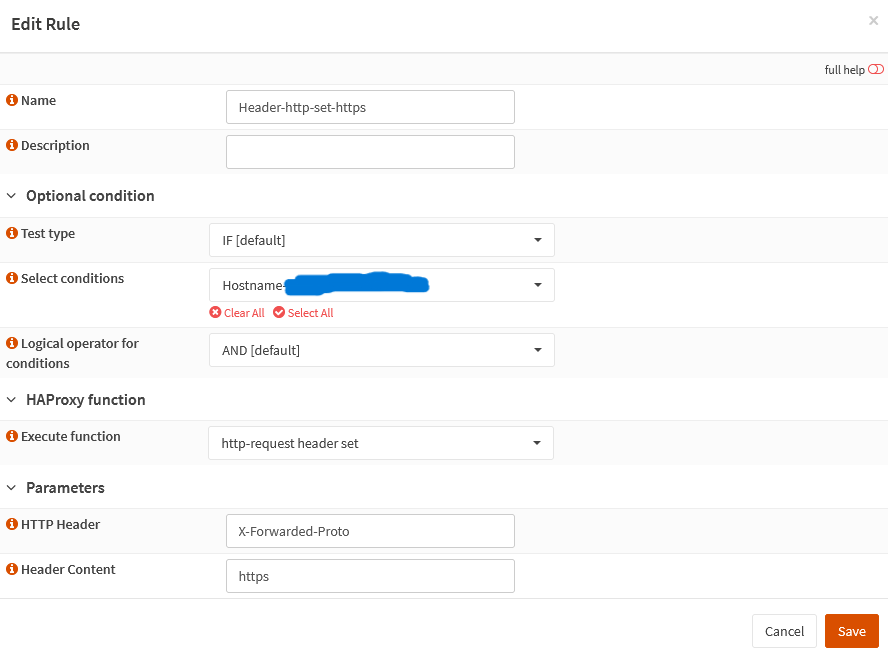Click into the Description text field
This screenshot has width=888, height=660.
370,152
